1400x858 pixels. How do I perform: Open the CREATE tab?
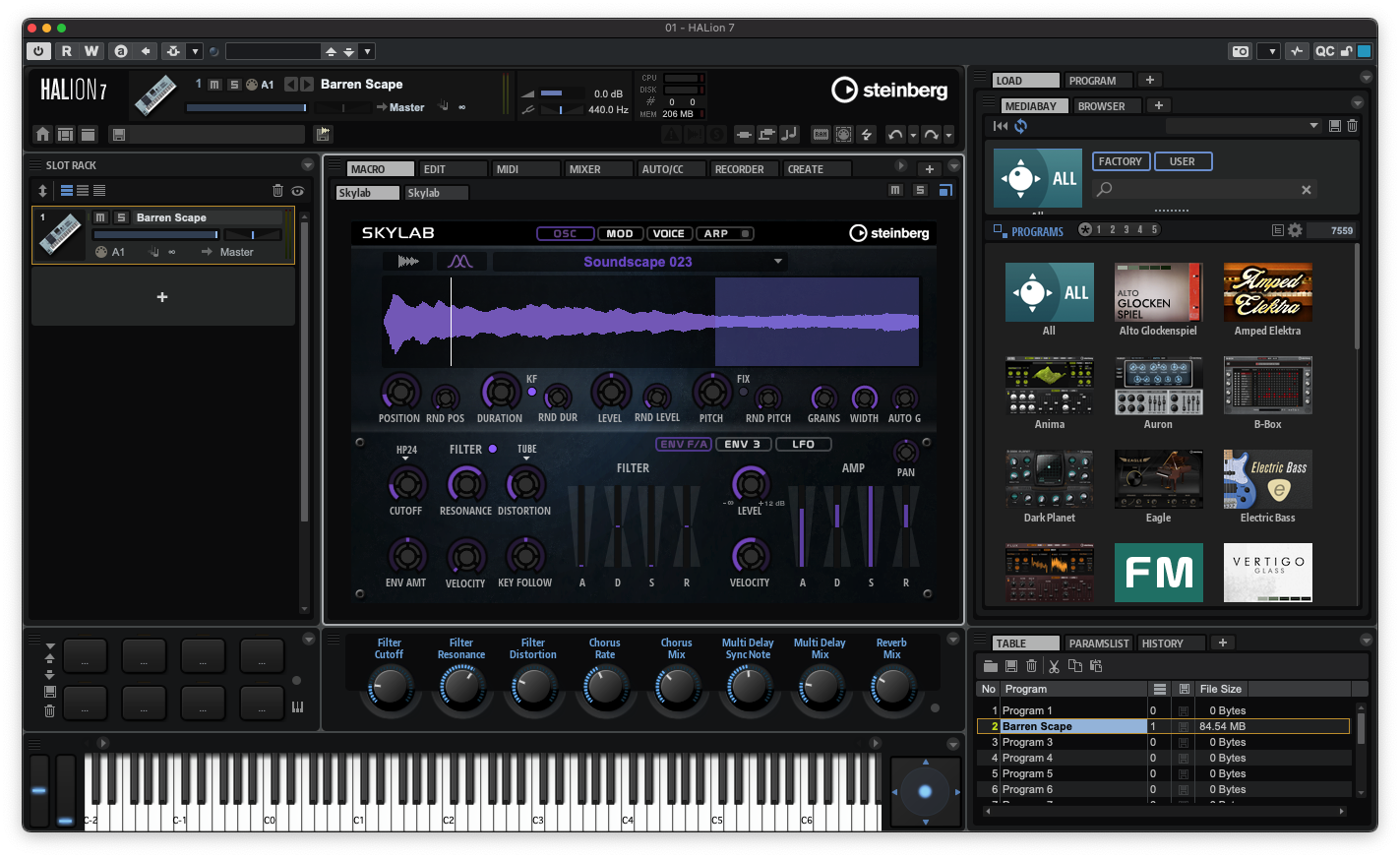pyautogui.click(x=817, y=169)
